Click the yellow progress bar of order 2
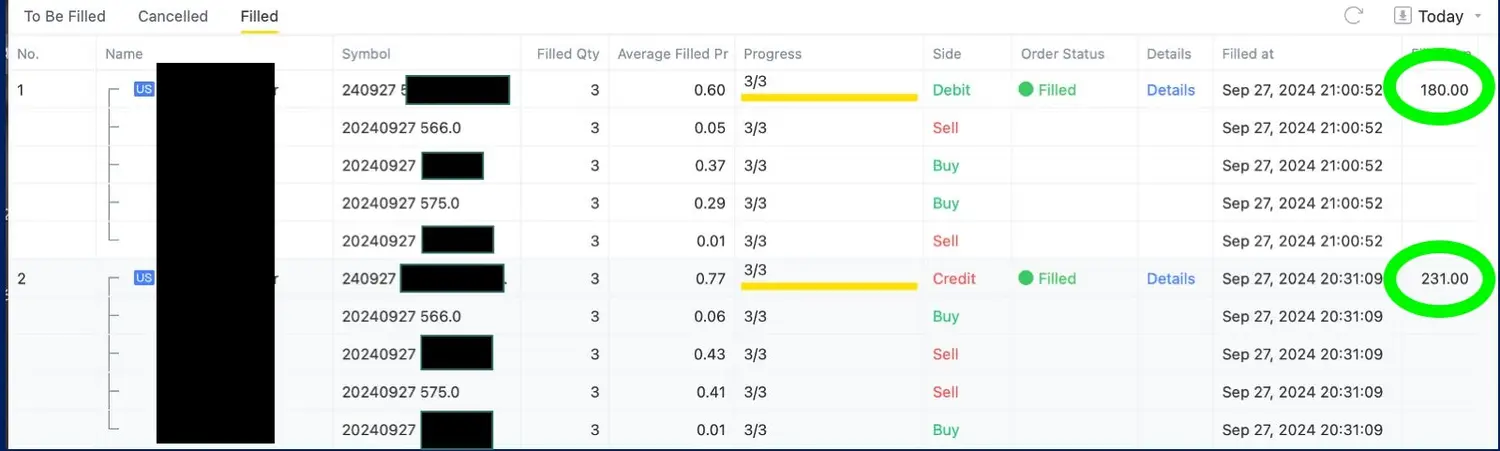 pyautogui.click(x=828, y=286)
